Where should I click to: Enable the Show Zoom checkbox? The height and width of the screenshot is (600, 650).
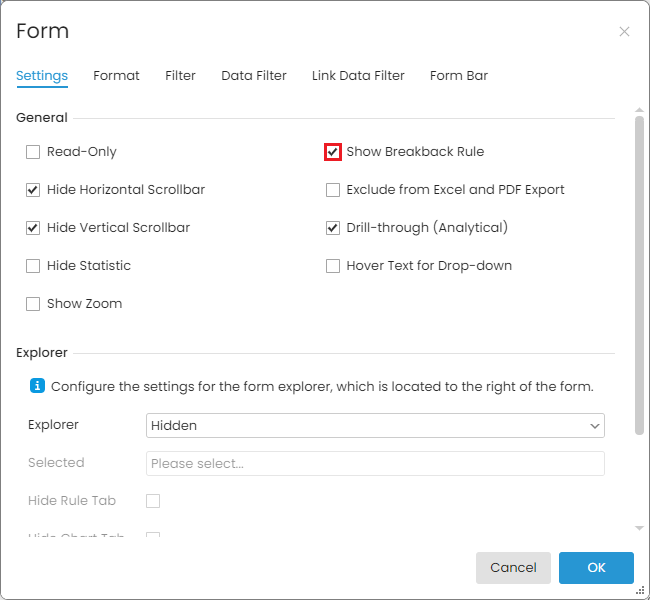coord(33,304)
